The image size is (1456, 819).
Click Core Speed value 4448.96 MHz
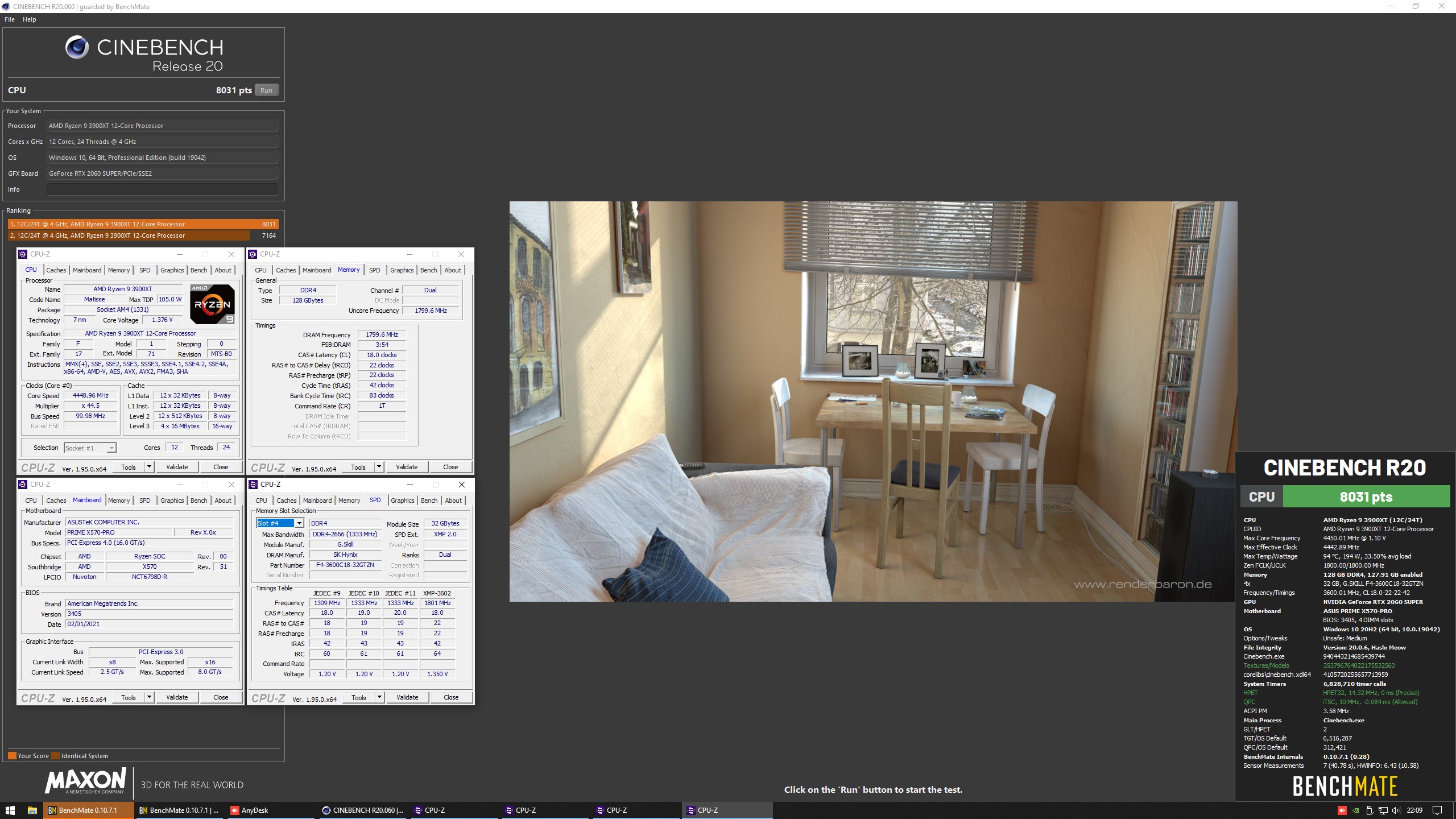click(90, 396)
